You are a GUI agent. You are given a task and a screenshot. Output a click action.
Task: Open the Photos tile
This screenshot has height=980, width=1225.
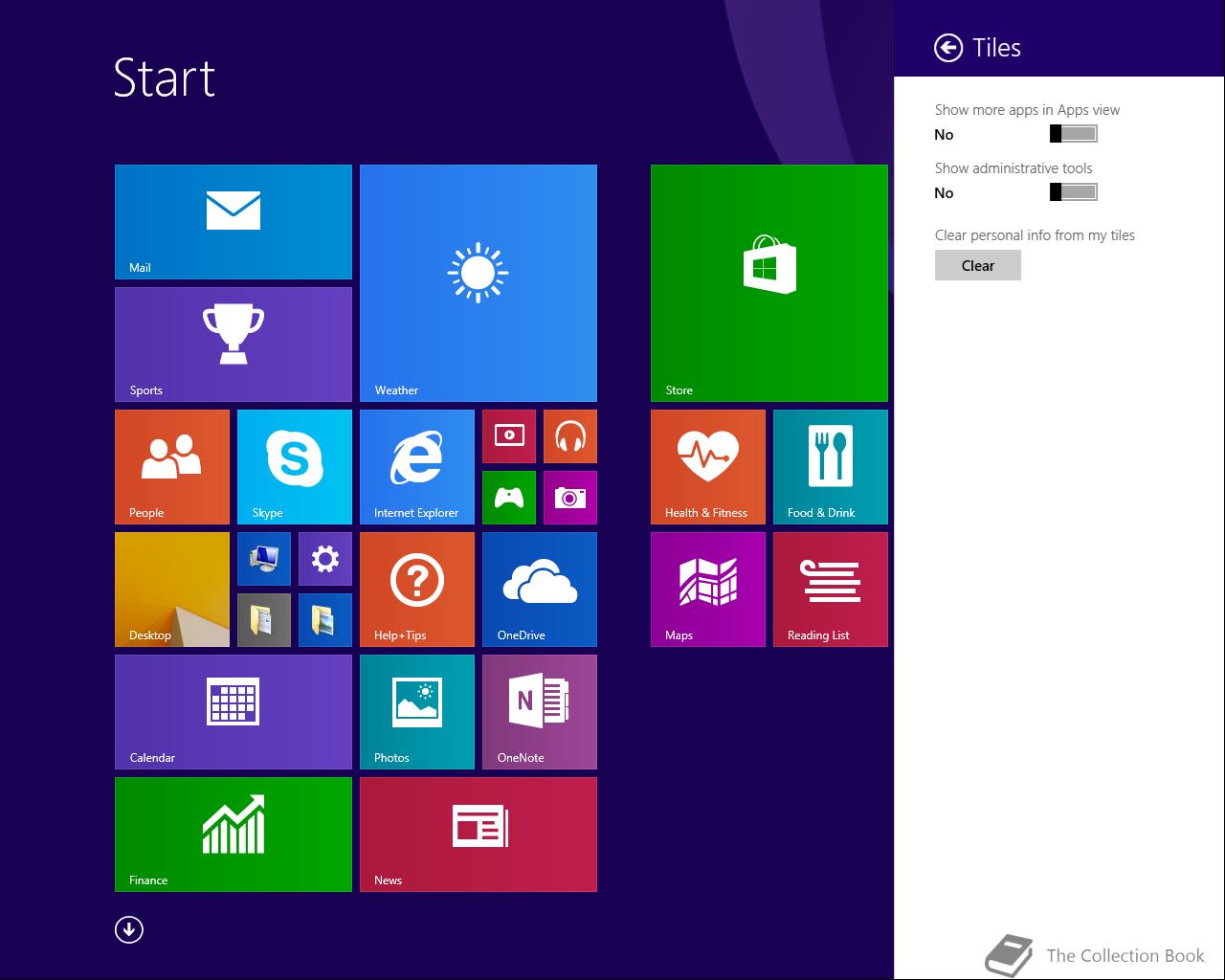click(x=417, y=712)
